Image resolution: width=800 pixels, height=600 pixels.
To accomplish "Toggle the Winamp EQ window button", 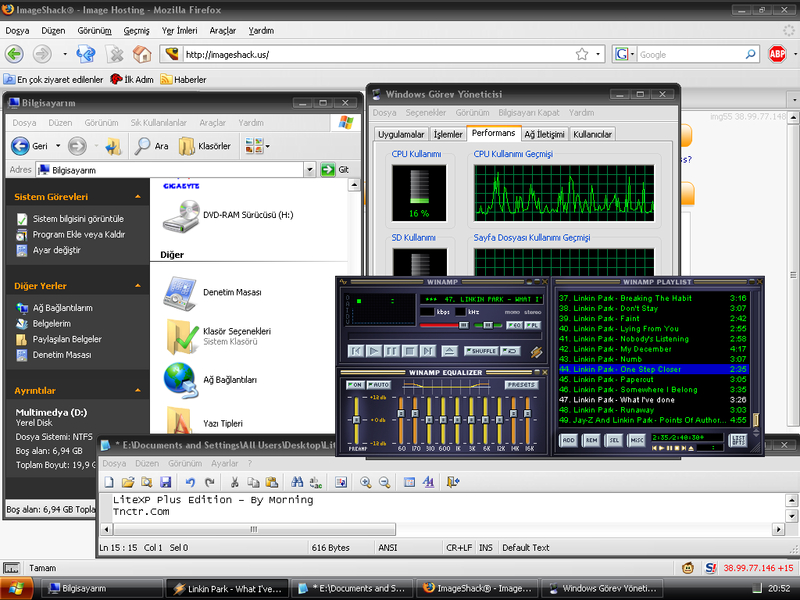I will (x=514, y=325).
